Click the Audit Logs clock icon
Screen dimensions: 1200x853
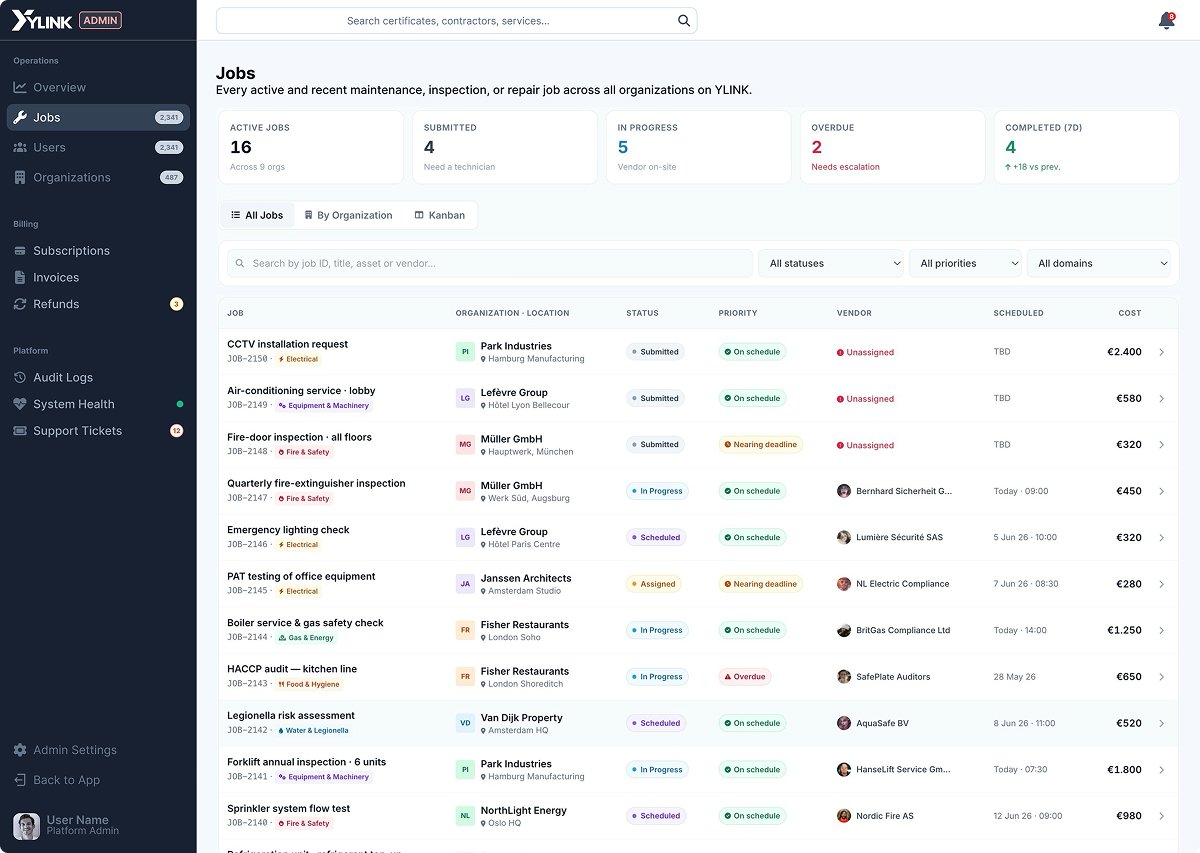pyautogui.click(x=20, y=378)
